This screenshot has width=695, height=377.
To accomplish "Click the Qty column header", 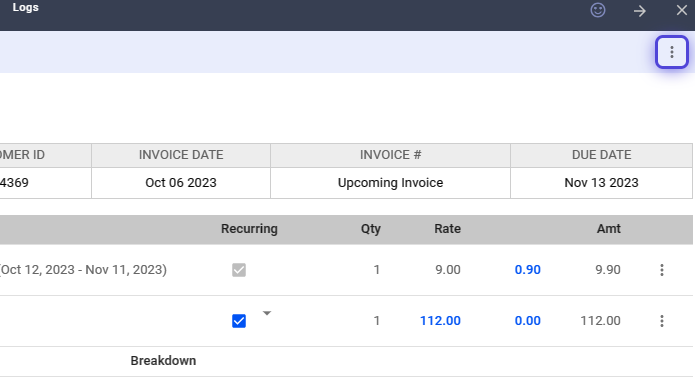I will point(371,229).
